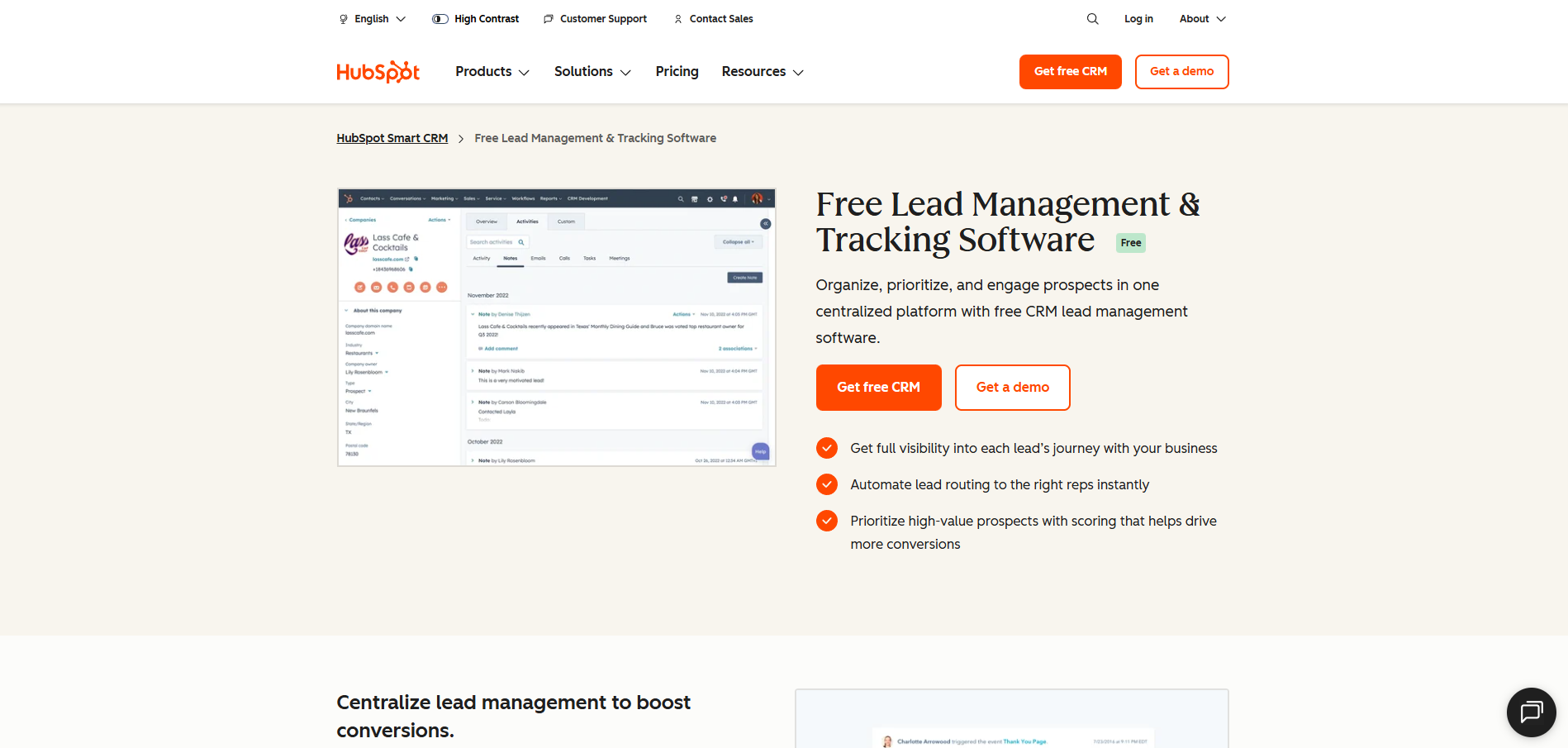The height and width of the screenshot is (748, 1568).
Task: Click the Free Lead Management breadcrumb text
Action: [596, 138]
